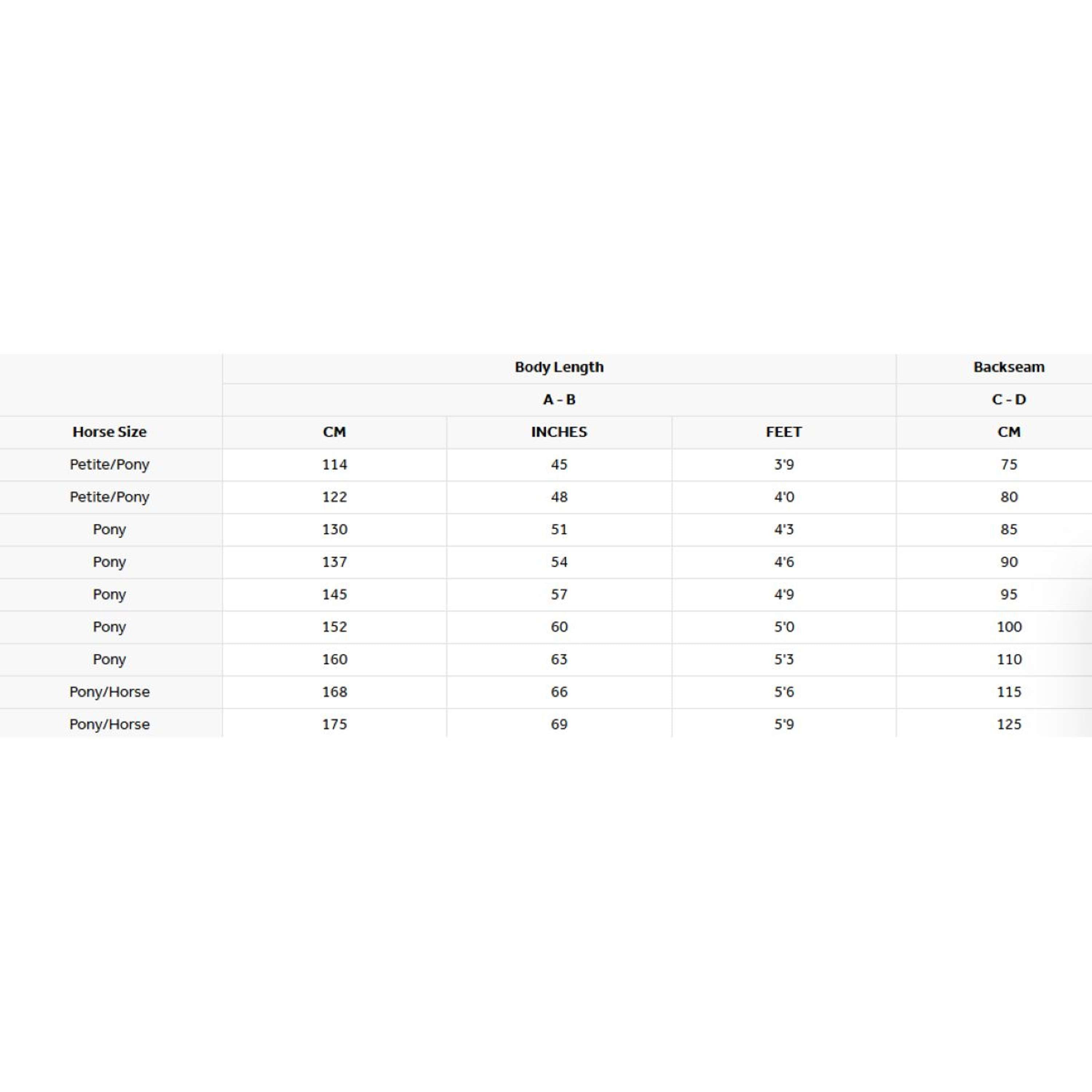Click the CM header under Backseam
This screenshot has height=1092, width=1092.
pyautogui.click(x=1008, y=432)
